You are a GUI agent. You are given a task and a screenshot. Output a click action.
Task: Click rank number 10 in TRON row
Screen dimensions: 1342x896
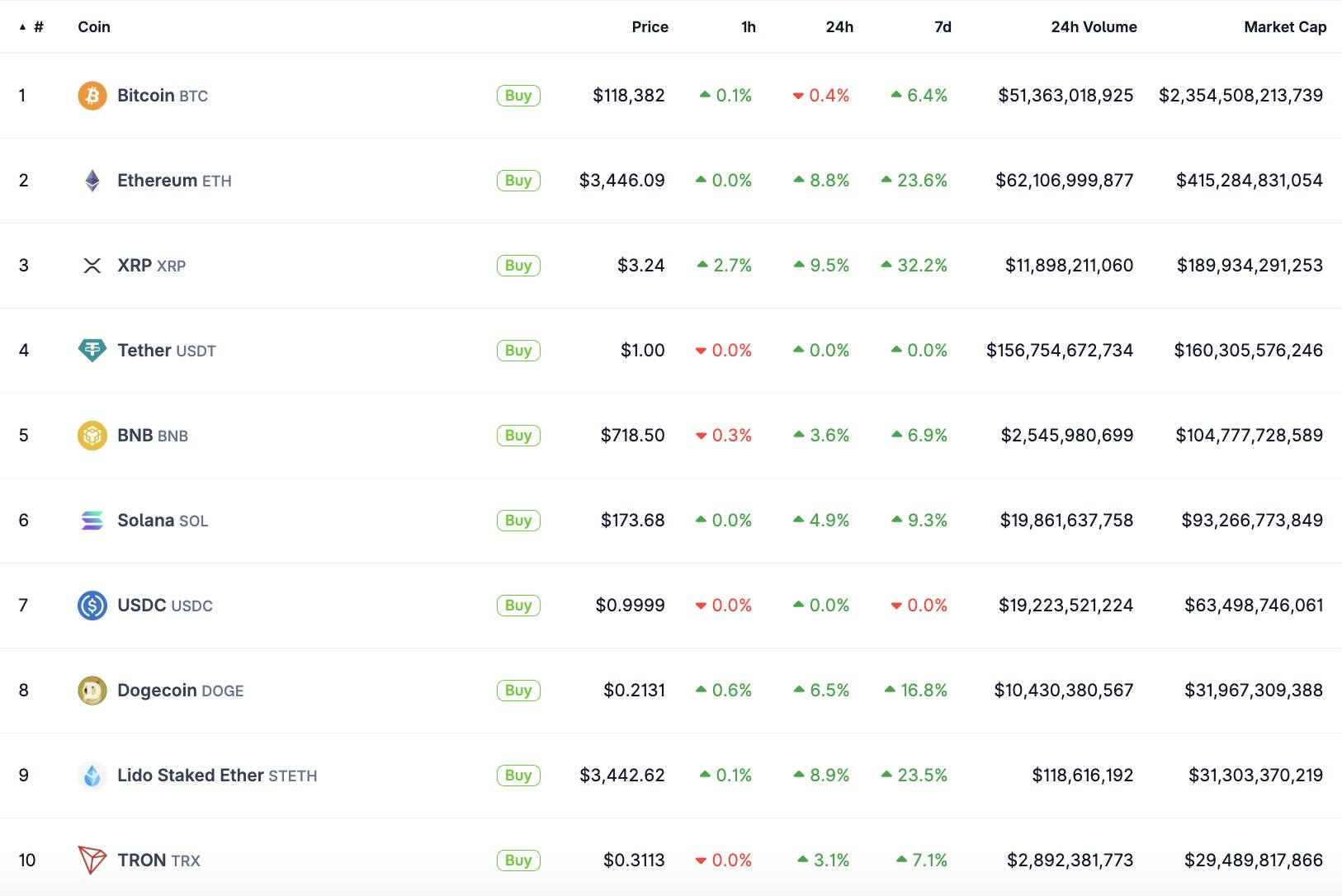(27, 861)
